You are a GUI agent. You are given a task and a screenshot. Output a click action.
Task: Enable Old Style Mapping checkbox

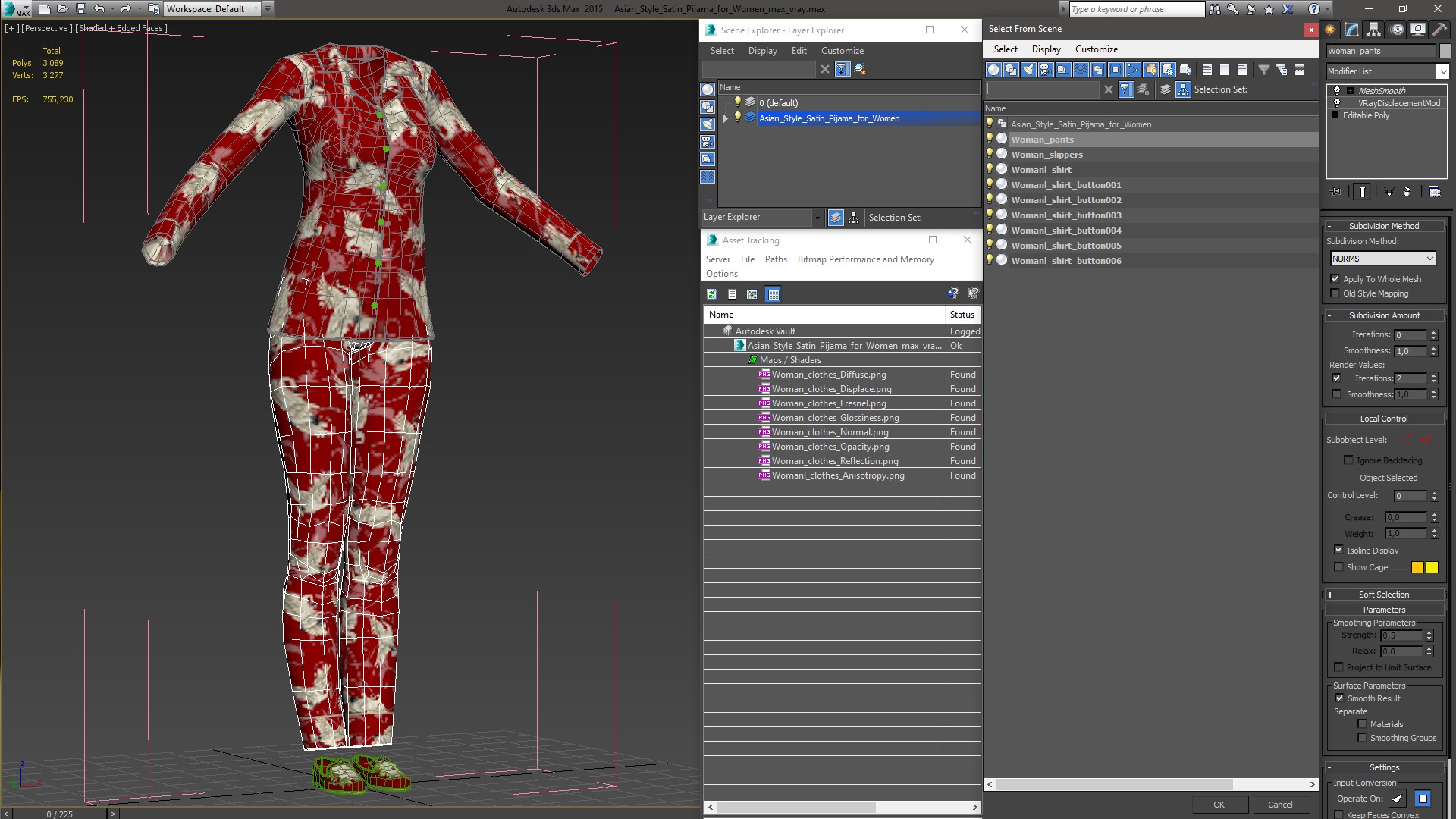click(1335, 293)
